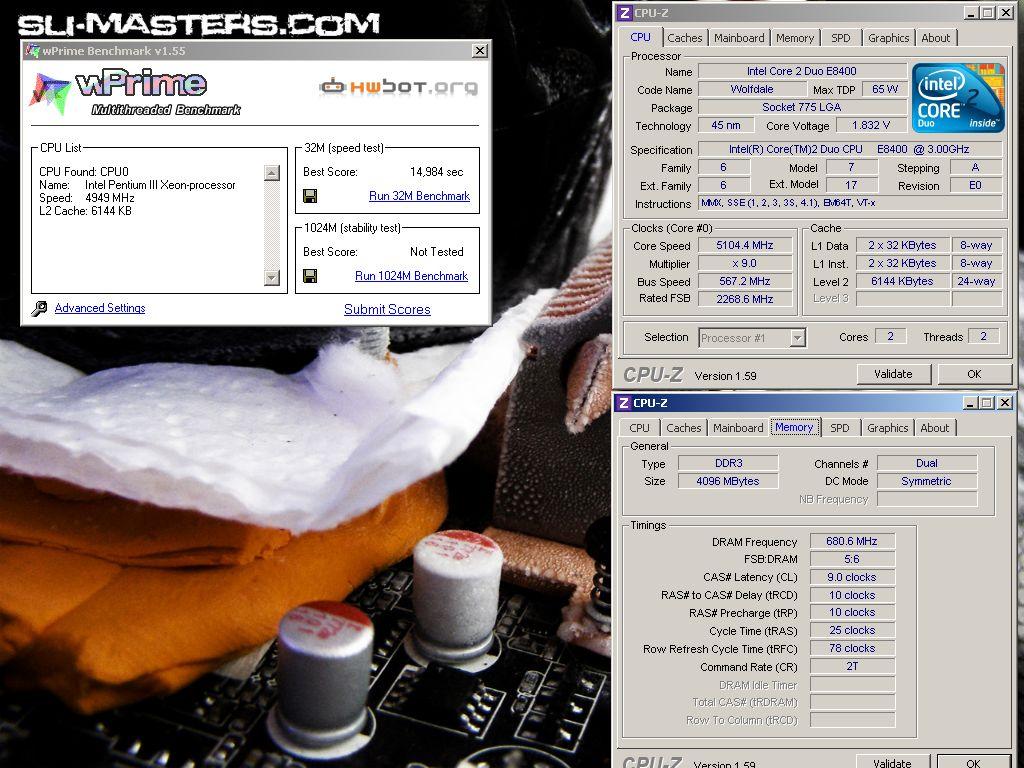Click the Multiplier value x 9.0
This screenshot has height=768, width=1024.
click(x=744, y=263)
